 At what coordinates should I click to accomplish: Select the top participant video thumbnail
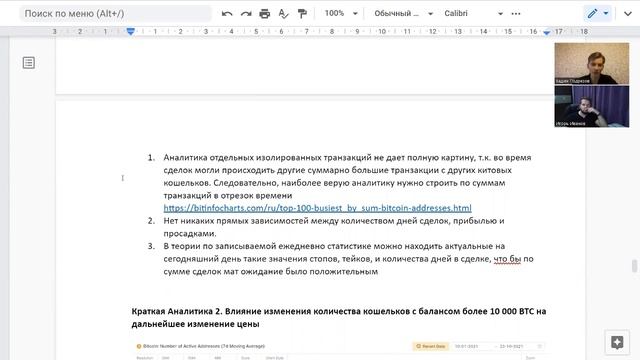tap(591, 63)
